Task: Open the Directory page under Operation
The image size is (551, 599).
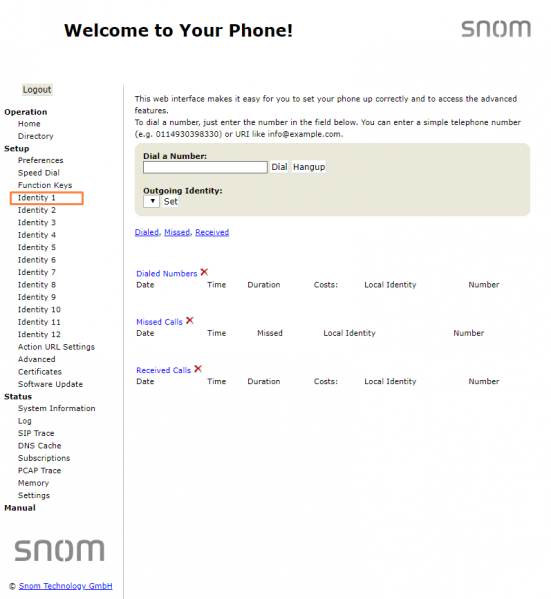Action: point(36,136)
